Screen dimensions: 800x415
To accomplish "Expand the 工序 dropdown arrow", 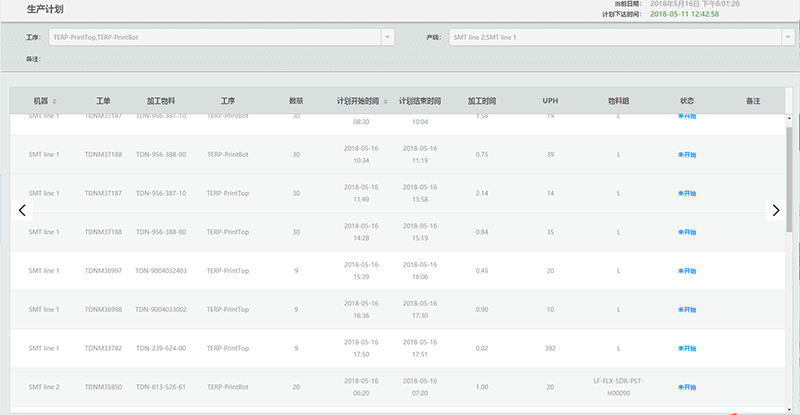I will click(x=387, y=38).
